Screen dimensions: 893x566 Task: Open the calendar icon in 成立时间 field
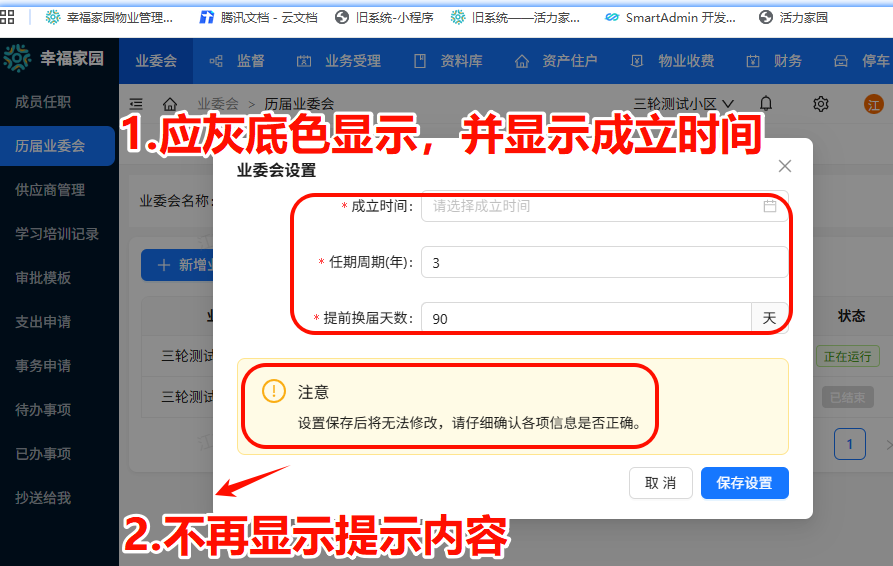coord(769,206)
